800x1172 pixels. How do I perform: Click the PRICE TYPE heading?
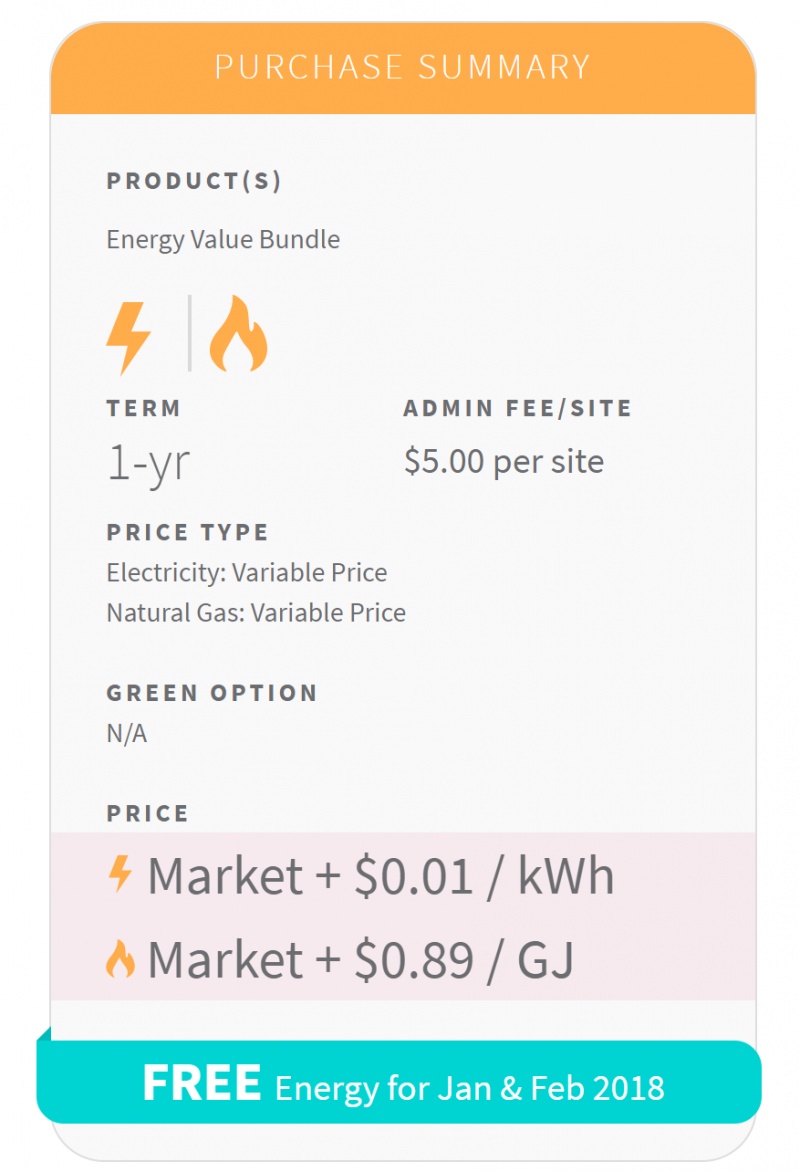[187, 532]
